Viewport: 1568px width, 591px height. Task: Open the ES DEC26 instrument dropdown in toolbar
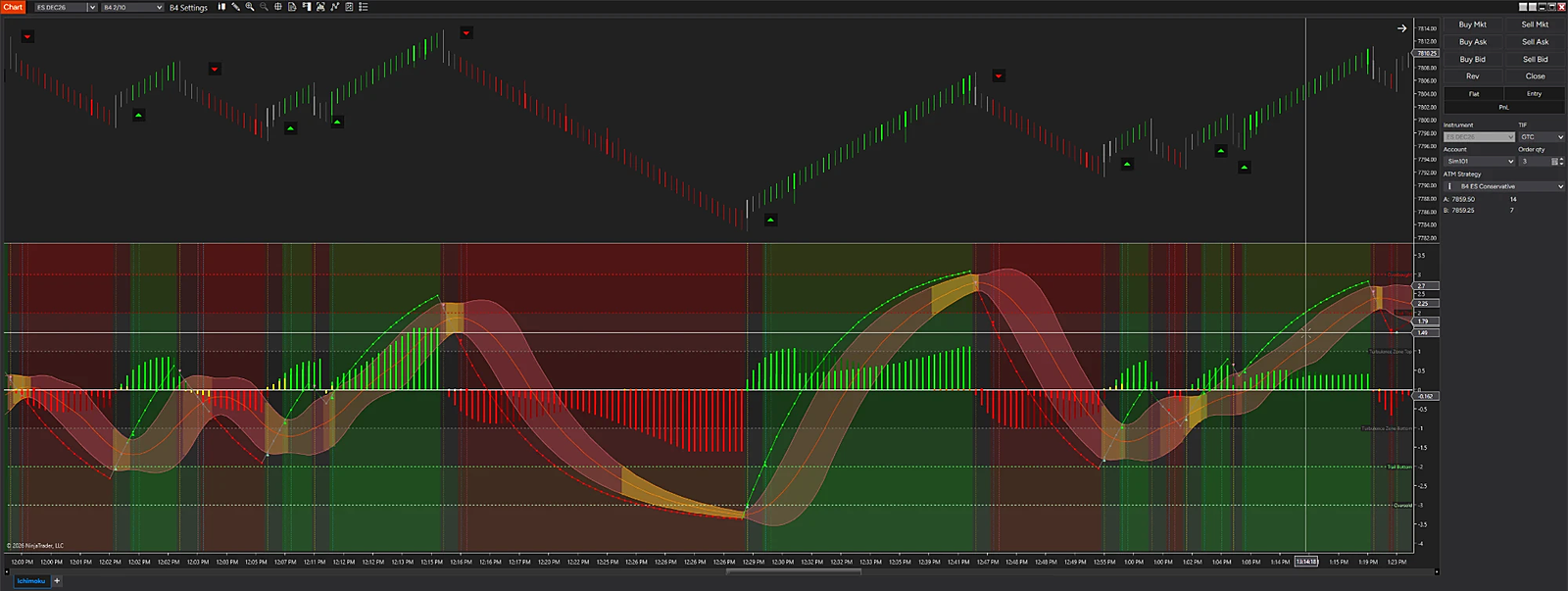pos(66,7)
